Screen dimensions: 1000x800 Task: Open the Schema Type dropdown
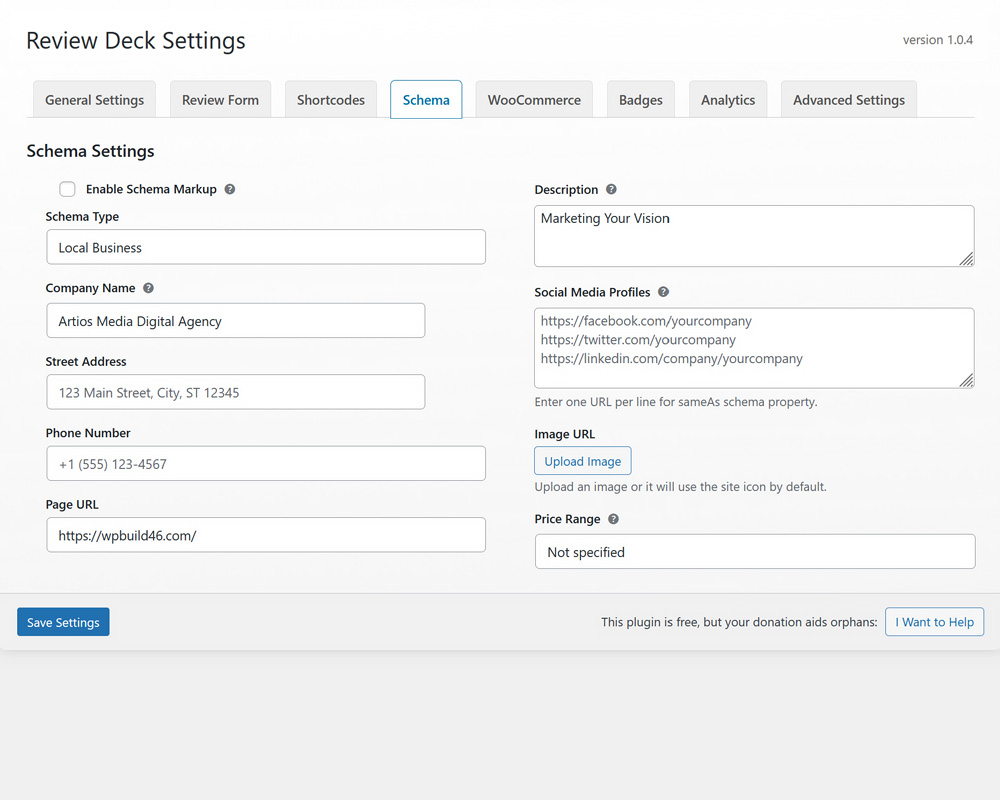(x=265, y=247)
